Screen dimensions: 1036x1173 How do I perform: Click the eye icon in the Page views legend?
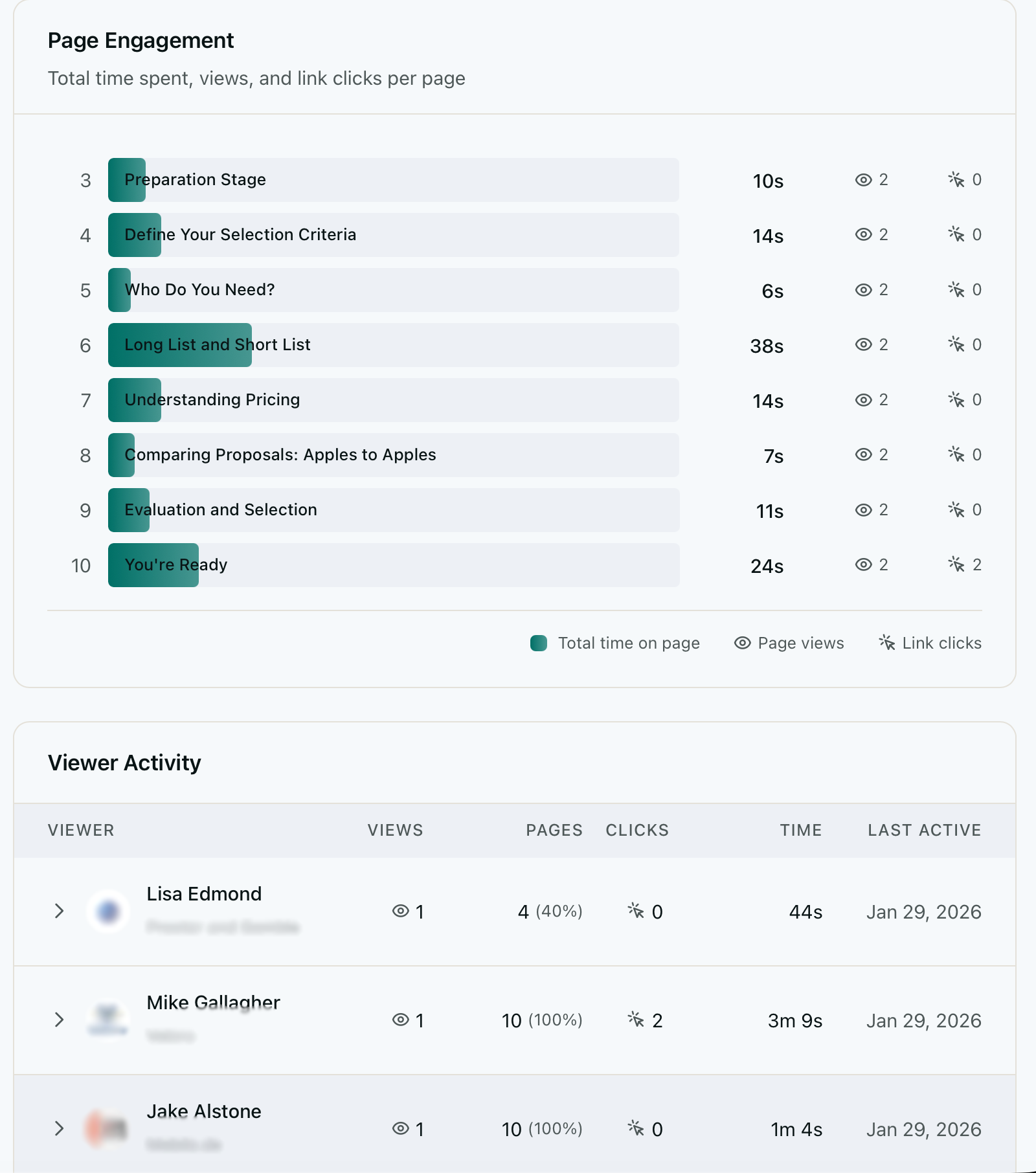point(741,643)
